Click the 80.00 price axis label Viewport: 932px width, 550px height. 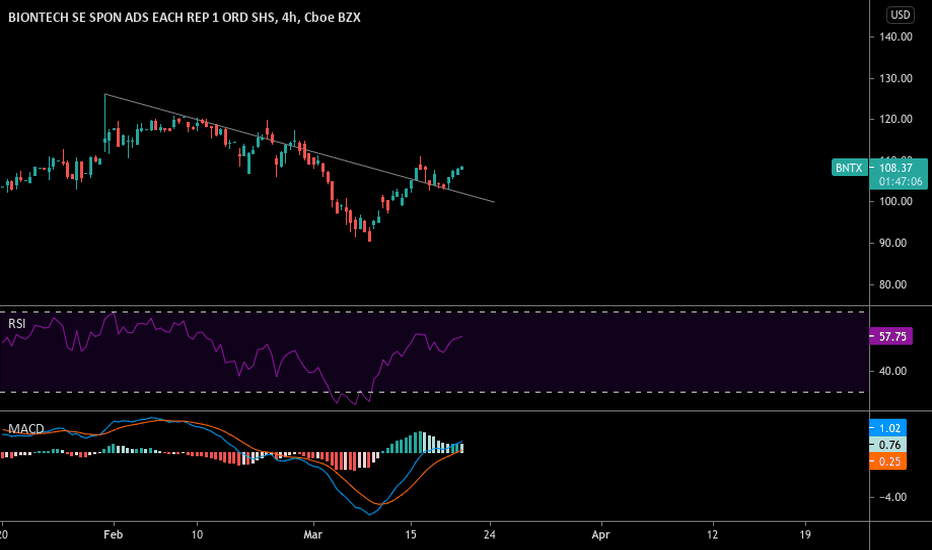[893, 285]
